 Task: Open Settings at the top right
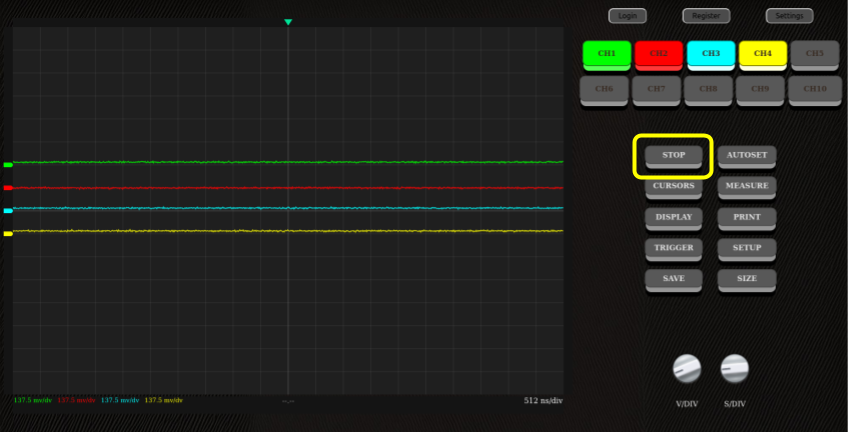pos(790,16)
